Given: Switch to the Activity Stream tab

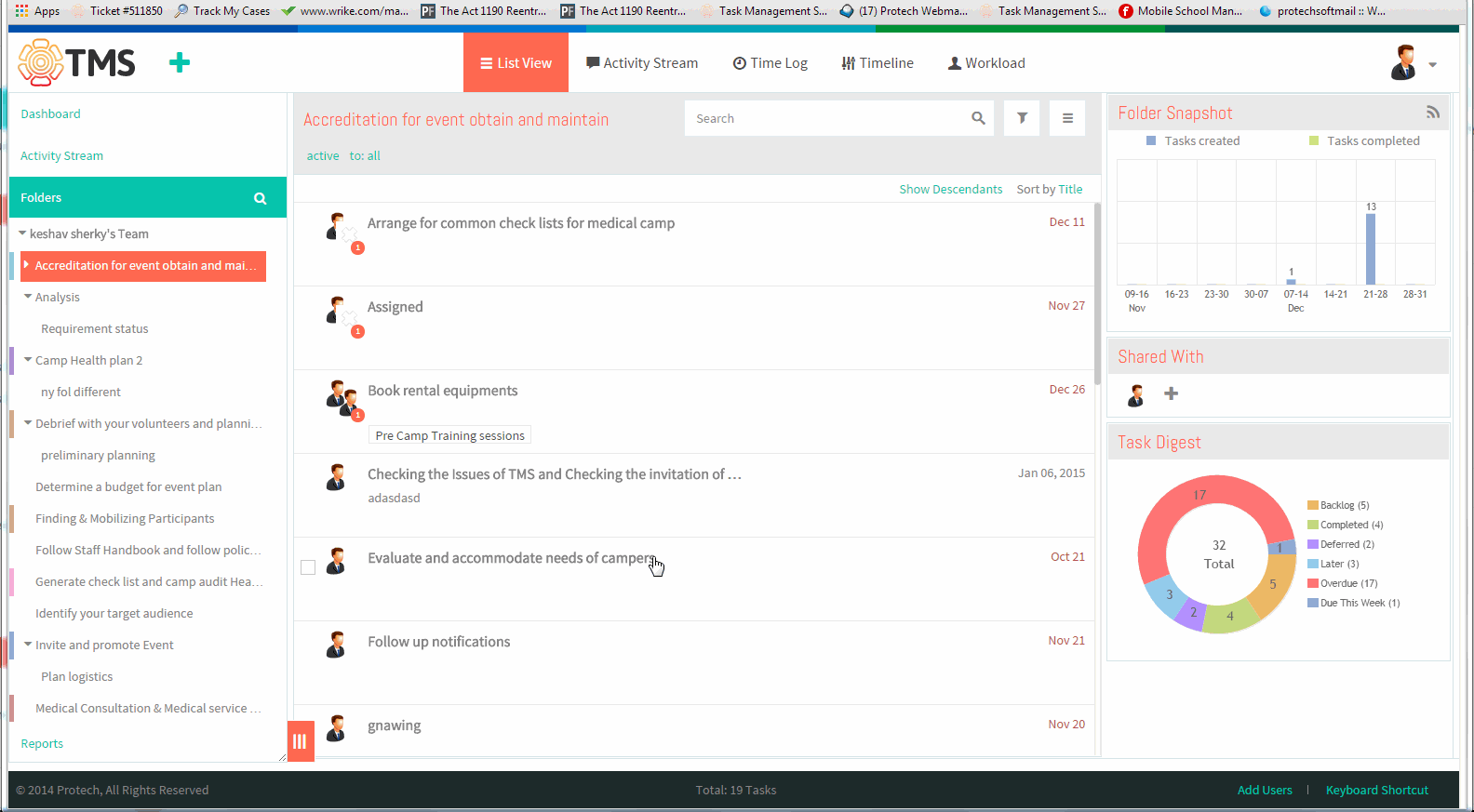Looking at the screenshot, I should pyautogui.click(x=642, y=62).
